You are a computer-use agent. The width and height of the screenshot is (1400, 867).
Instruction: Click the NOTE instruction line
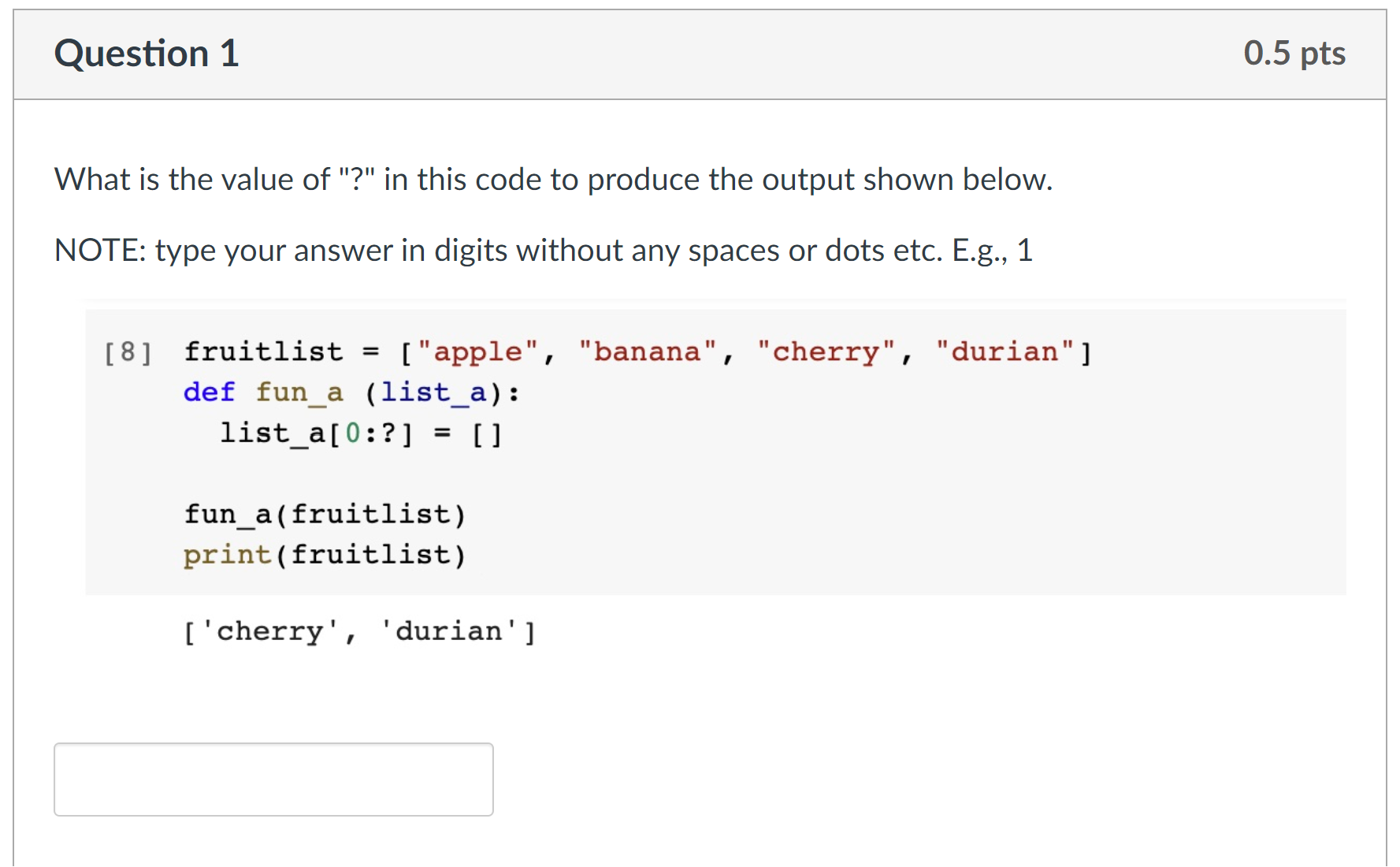point(543,251)
